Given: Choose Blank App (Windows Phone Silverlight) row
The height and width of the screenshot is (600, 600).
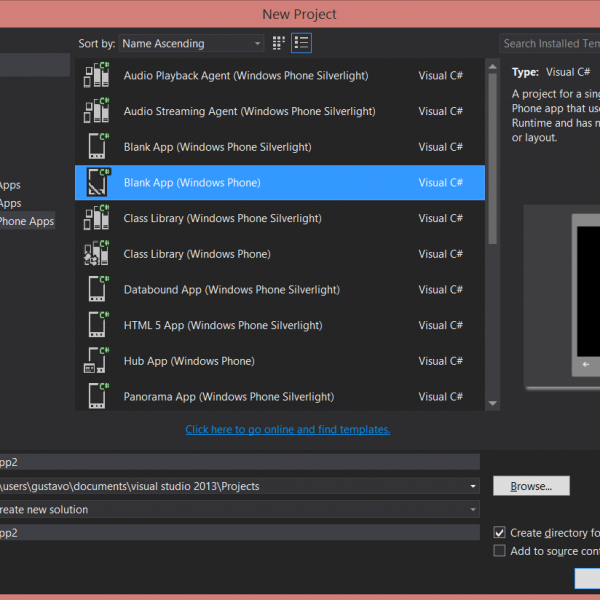Looking at the screenshot, I should [x=280, y=147].
